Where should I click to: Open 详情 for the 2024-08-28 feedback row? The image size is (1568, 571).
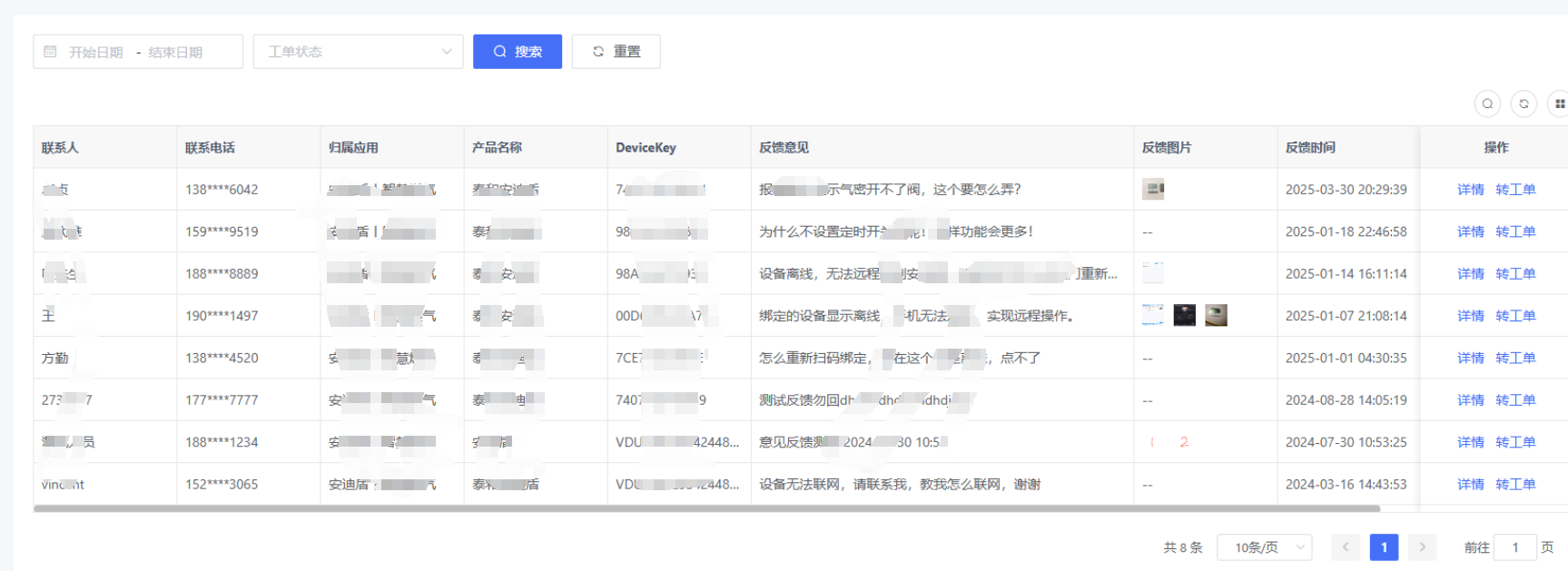point(1470,400)
